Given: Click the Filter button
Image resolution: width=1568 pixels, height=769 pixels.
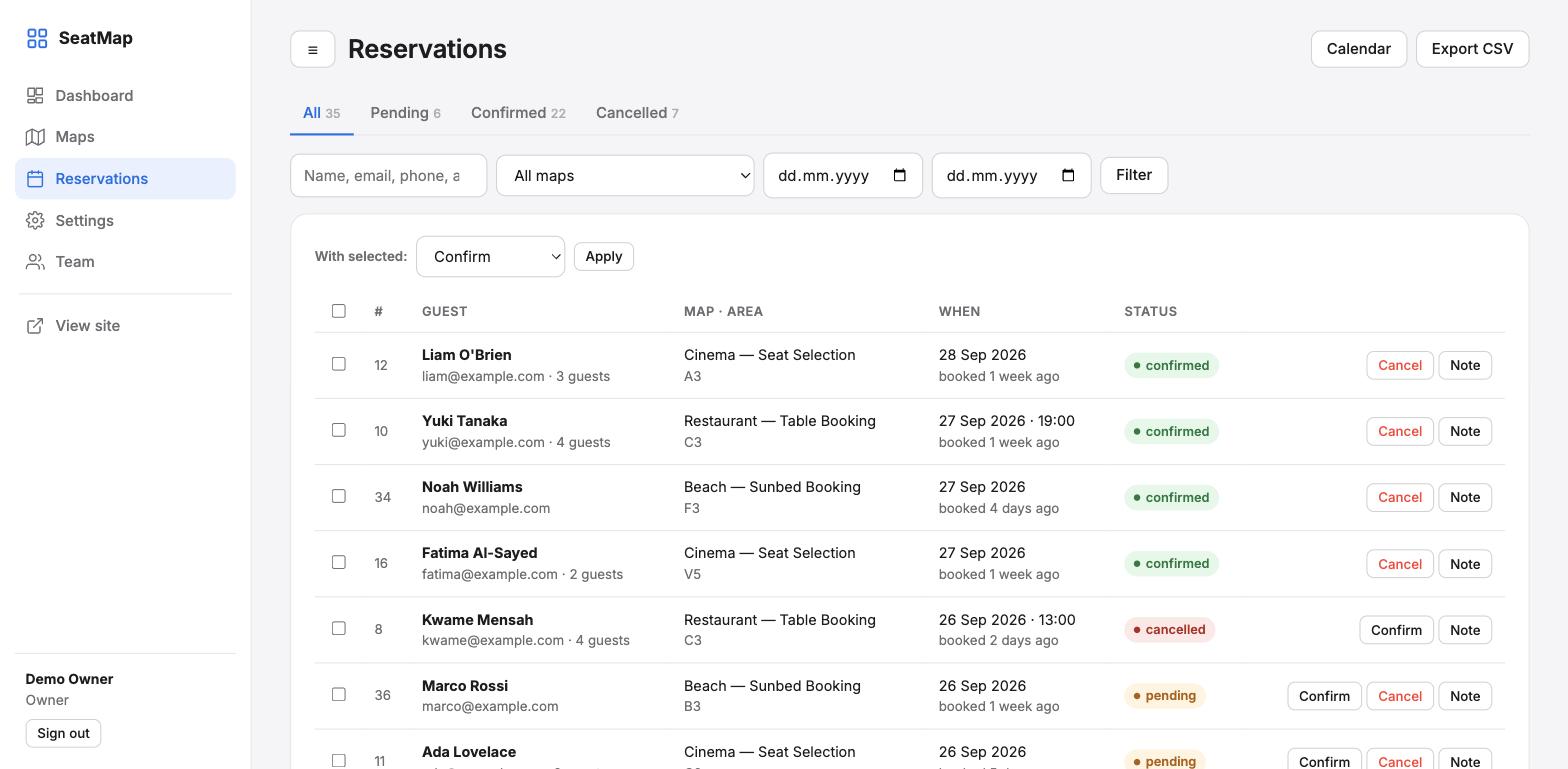Looking at the screenshot, I should (x=1134, y=175).
